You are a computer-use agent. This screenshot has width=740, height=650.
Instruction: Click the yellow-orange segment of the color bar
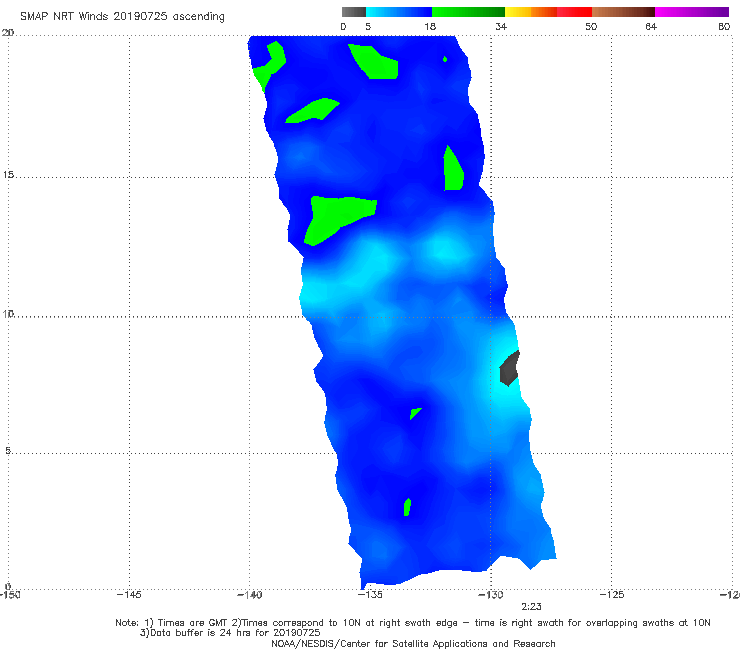coord(531,12)
